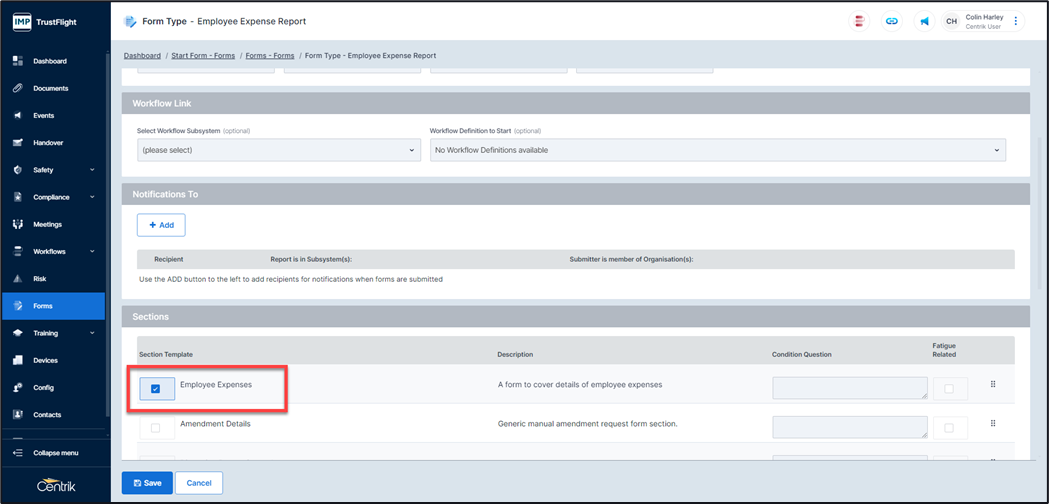The image size is (1049, 504).
Task: Expand the Compliance menu chevron
Action: [92, 197]
